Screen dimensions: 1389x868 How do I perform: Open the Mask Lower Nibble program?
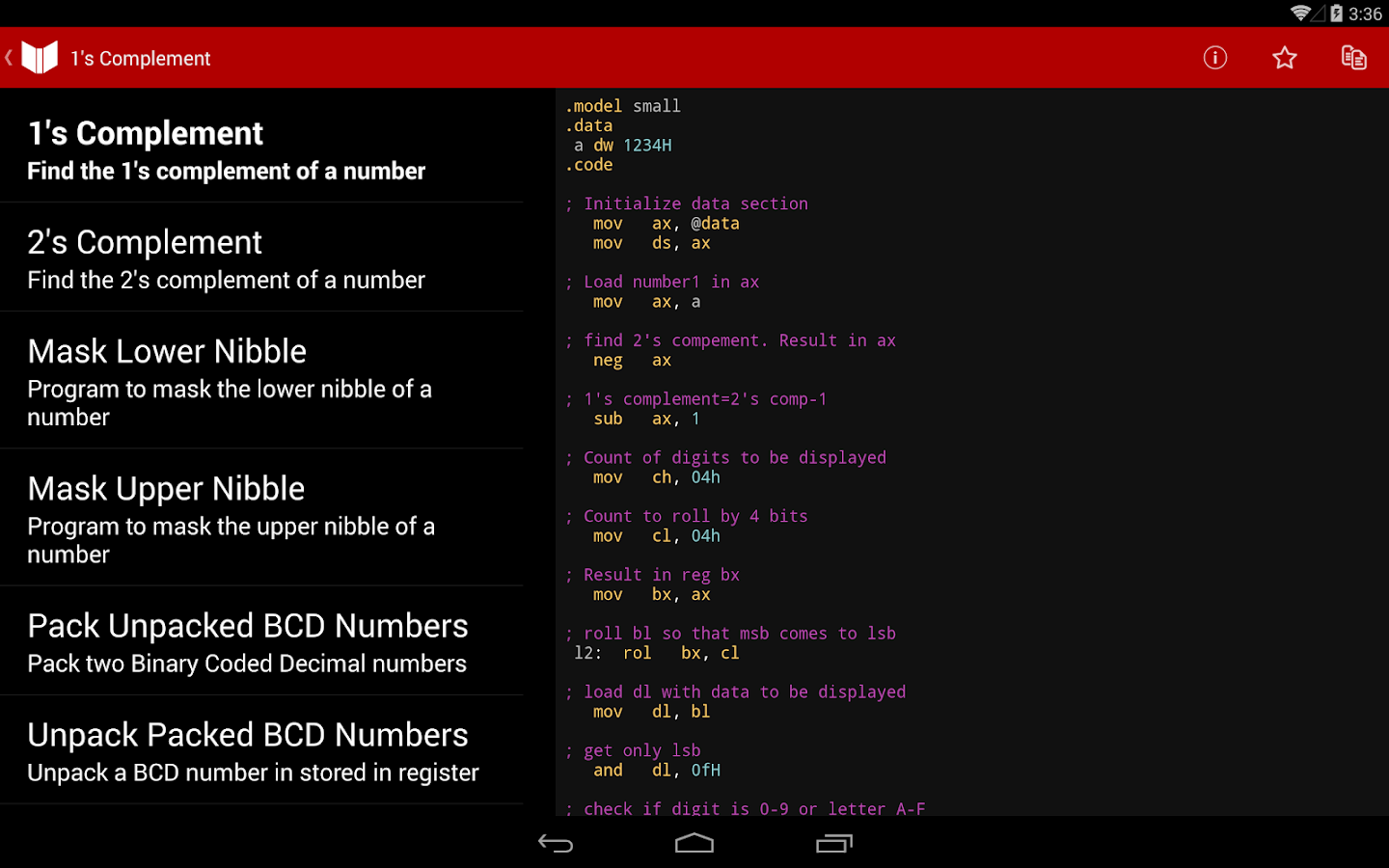(261, 381)
